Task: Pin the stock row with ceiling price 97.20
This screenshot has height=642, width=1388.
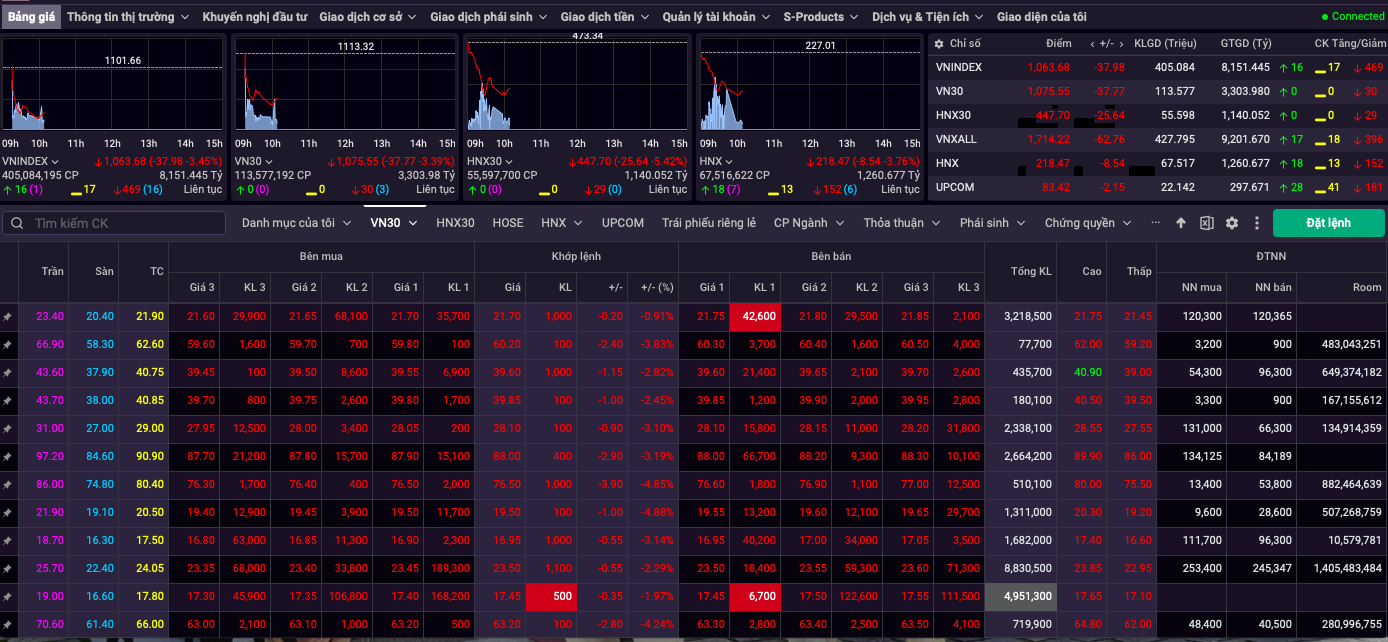Action: click(8, 456)
